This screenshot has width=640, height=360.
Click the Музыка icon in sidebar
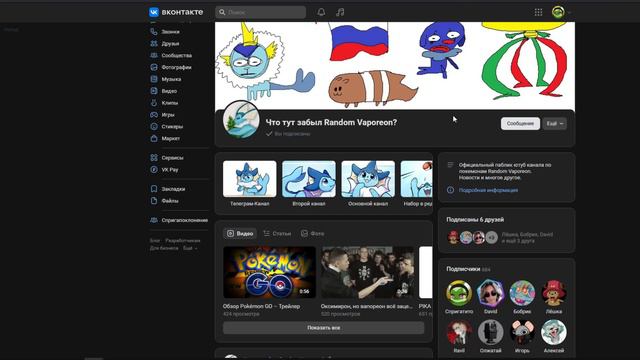click(154, 79)
